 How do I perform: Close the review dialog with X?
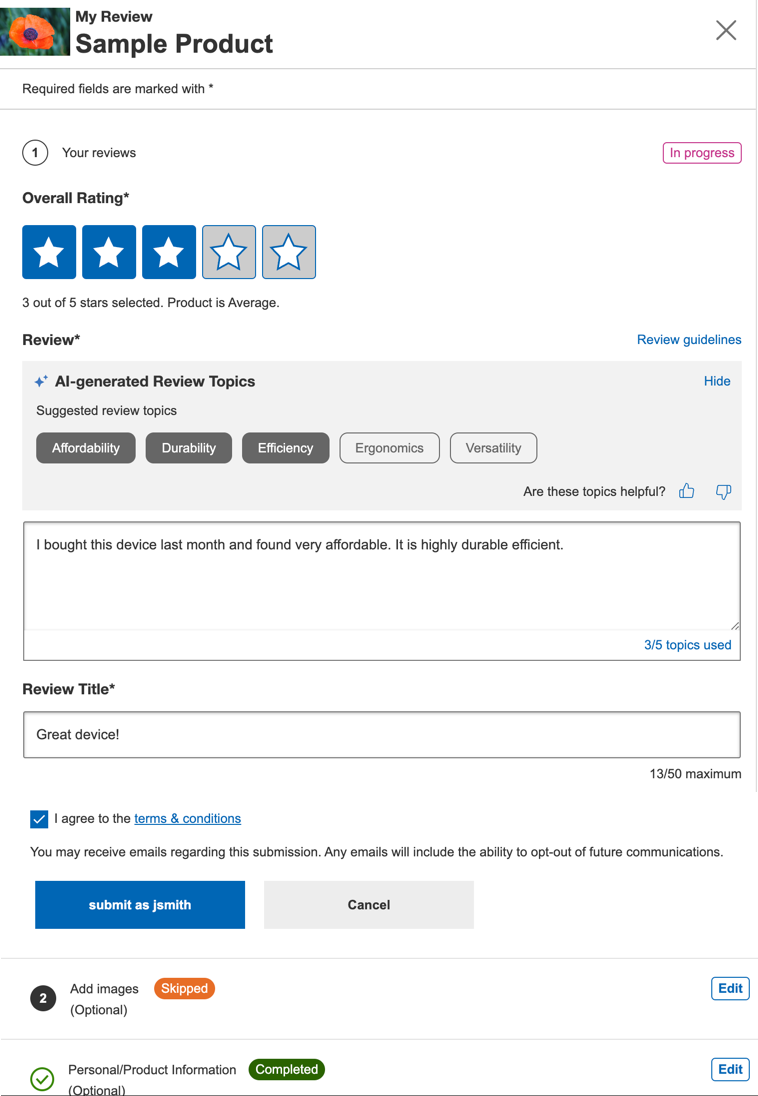[x=726, y=30]
